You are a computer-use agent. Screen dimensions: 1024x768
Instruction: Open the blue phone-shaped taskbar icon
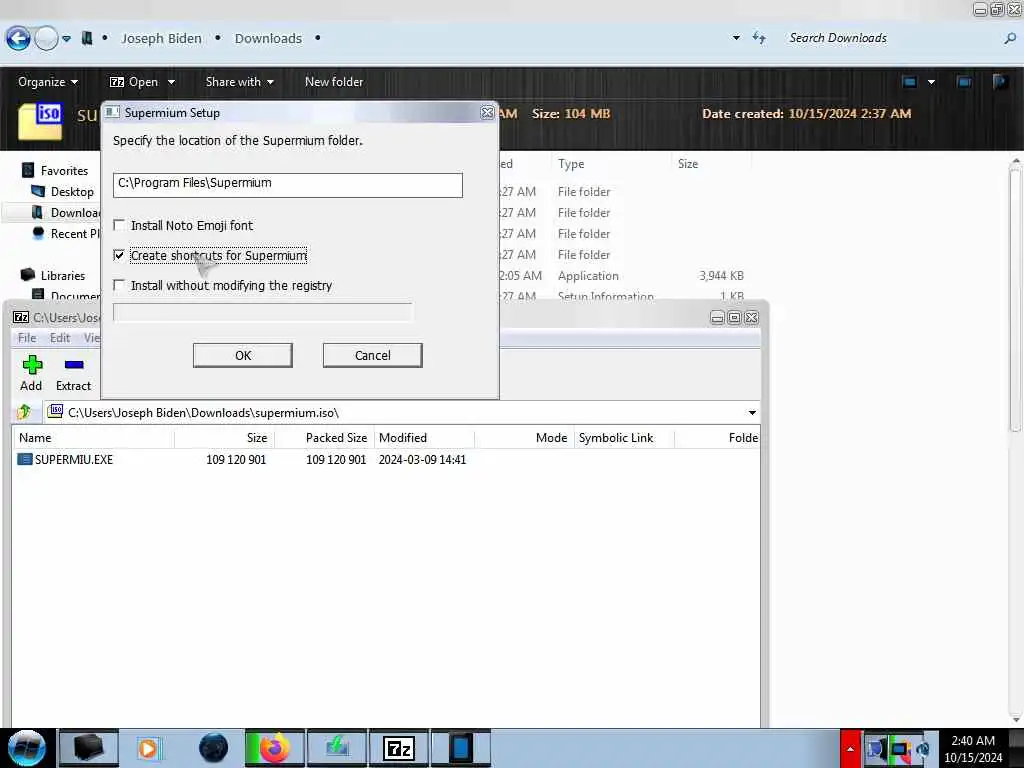(460, 748)
